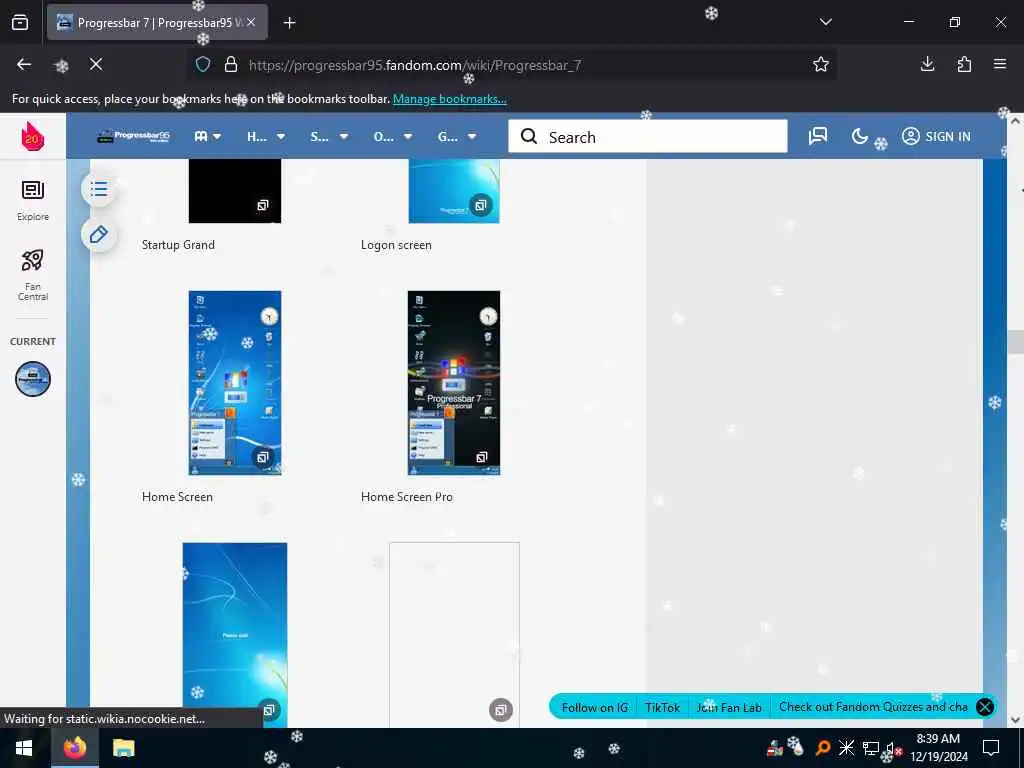Click the TikTok link in bottom bar
Image resolution: width=1024 pixels, height=768 pixels.
pos(662,707)
